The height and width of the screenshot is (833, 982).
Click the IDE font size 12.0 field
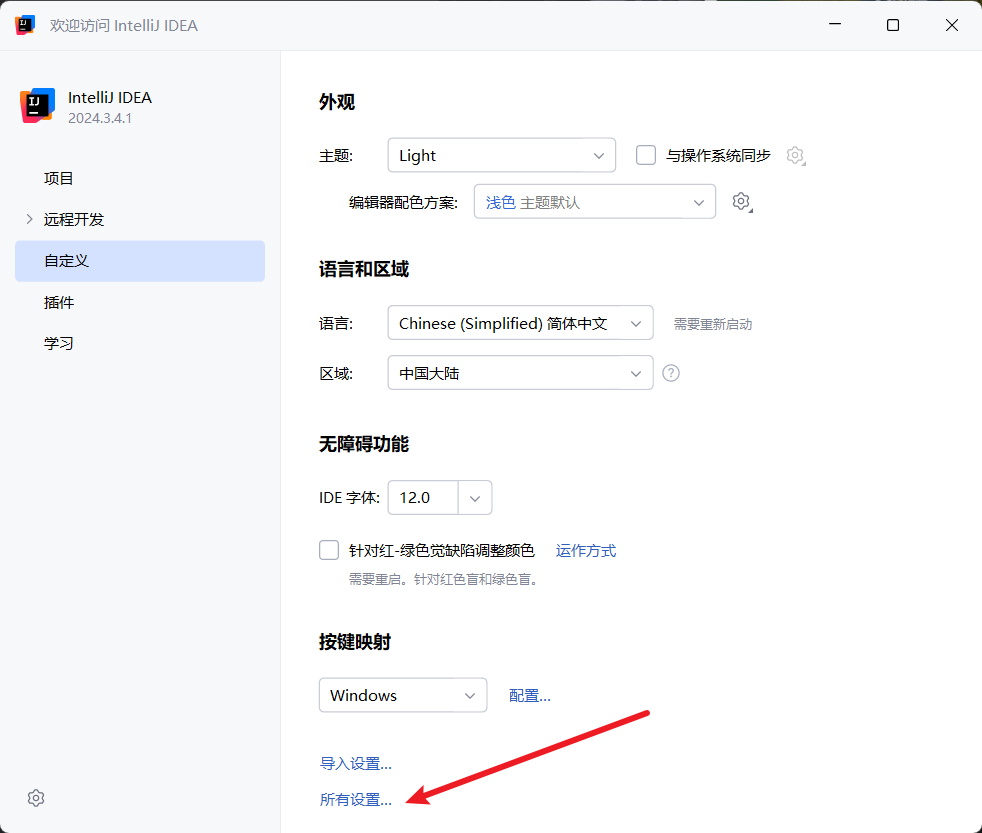[x=423, y=498]
